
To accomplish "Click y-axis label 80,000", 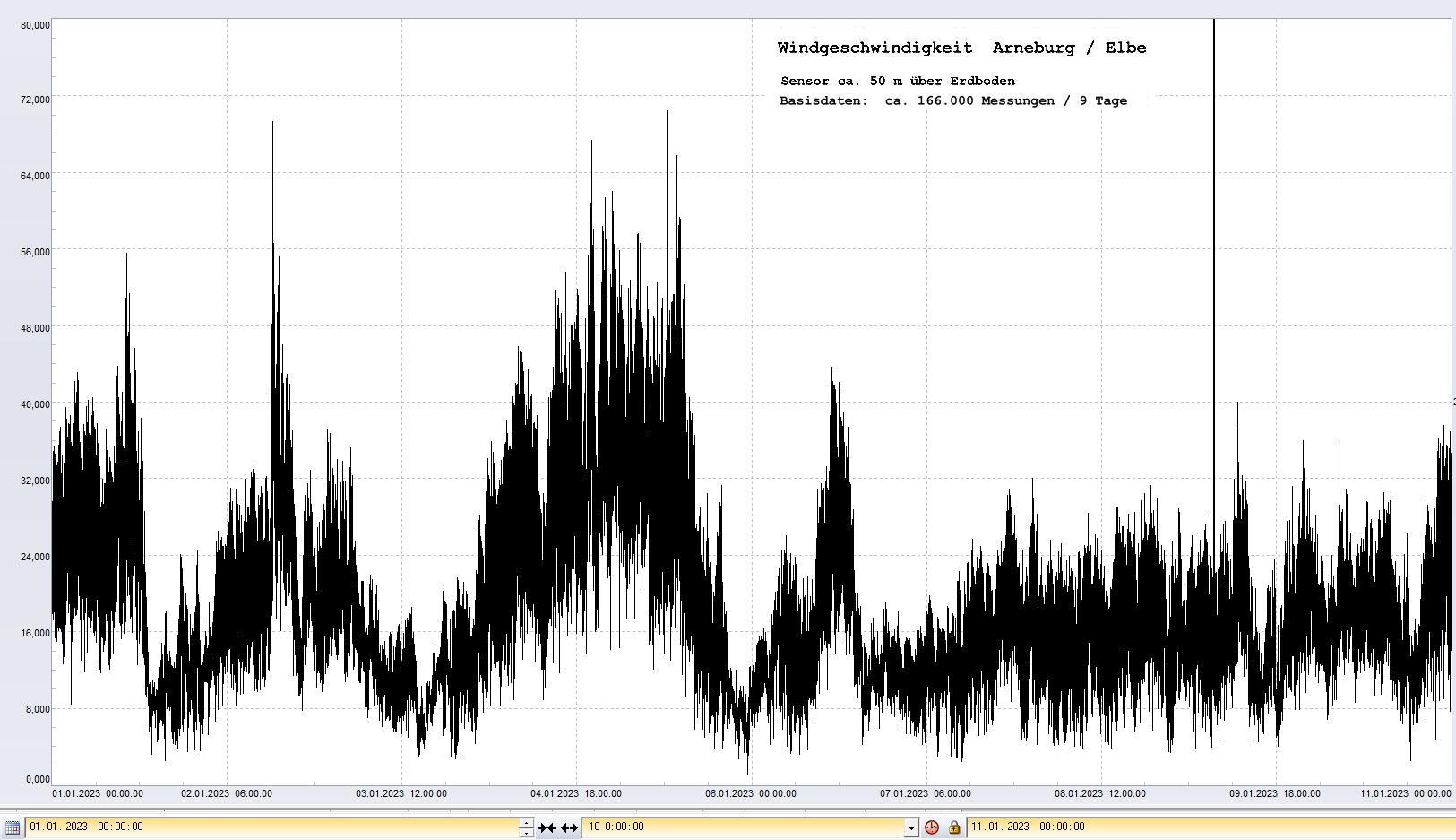I will [35, 25].
